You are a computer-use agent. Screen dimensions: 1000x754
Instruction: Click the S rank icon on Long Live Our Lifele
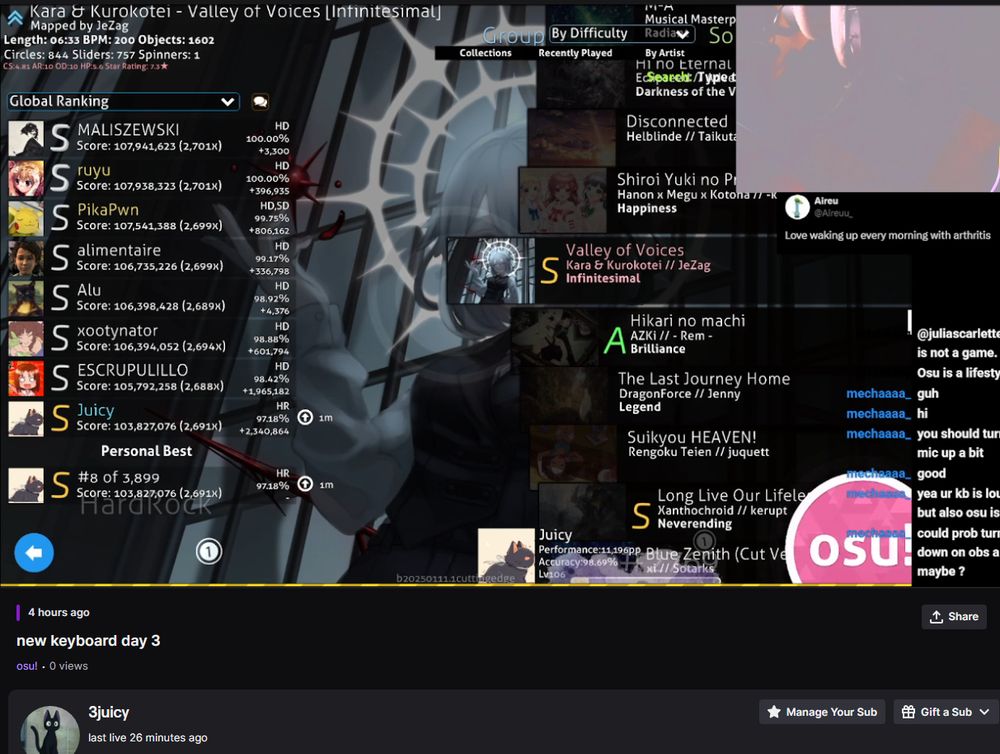642,516
